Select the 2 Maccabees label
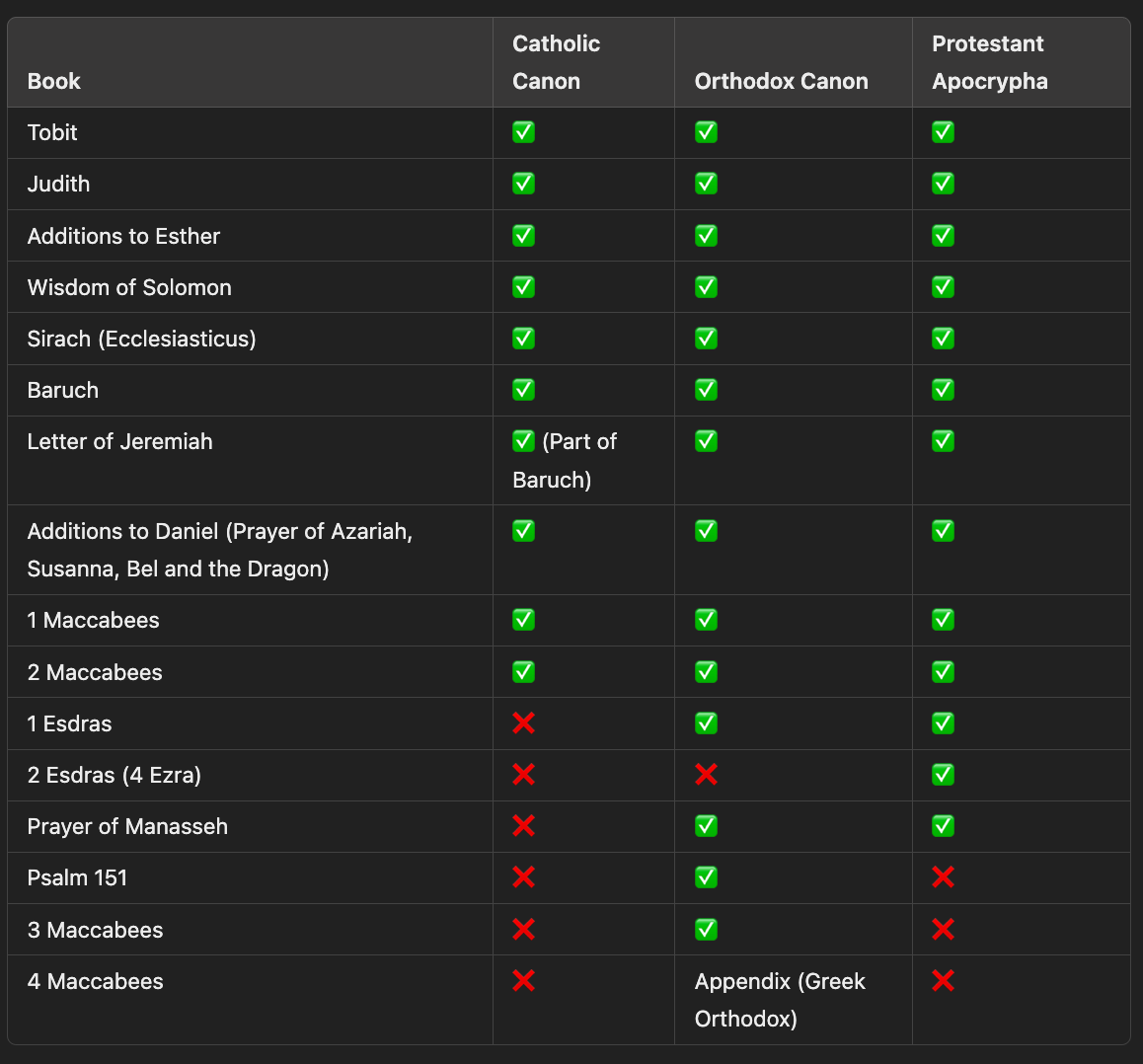This screenshot has height=1064, width=1143. 95,672
